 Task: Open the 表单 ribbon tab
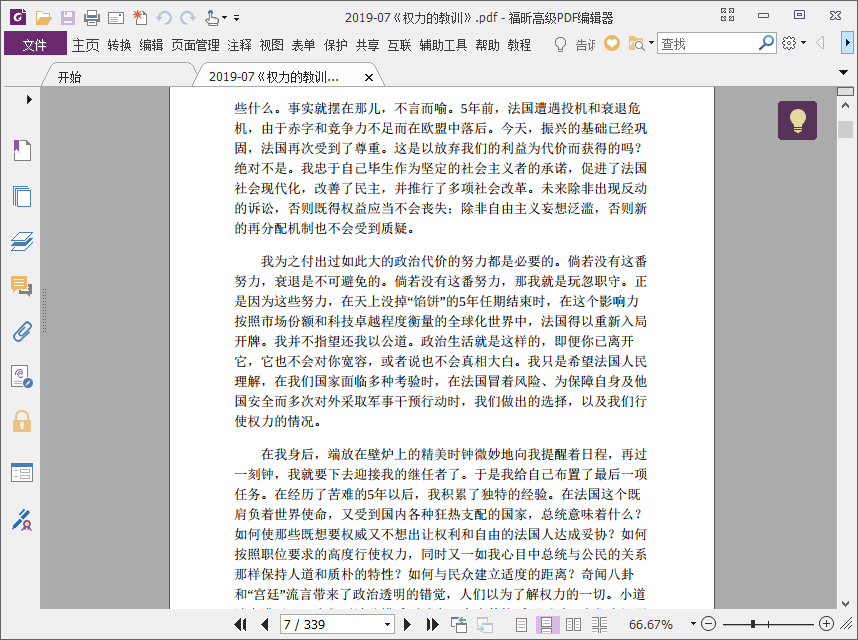coord(303,45)
